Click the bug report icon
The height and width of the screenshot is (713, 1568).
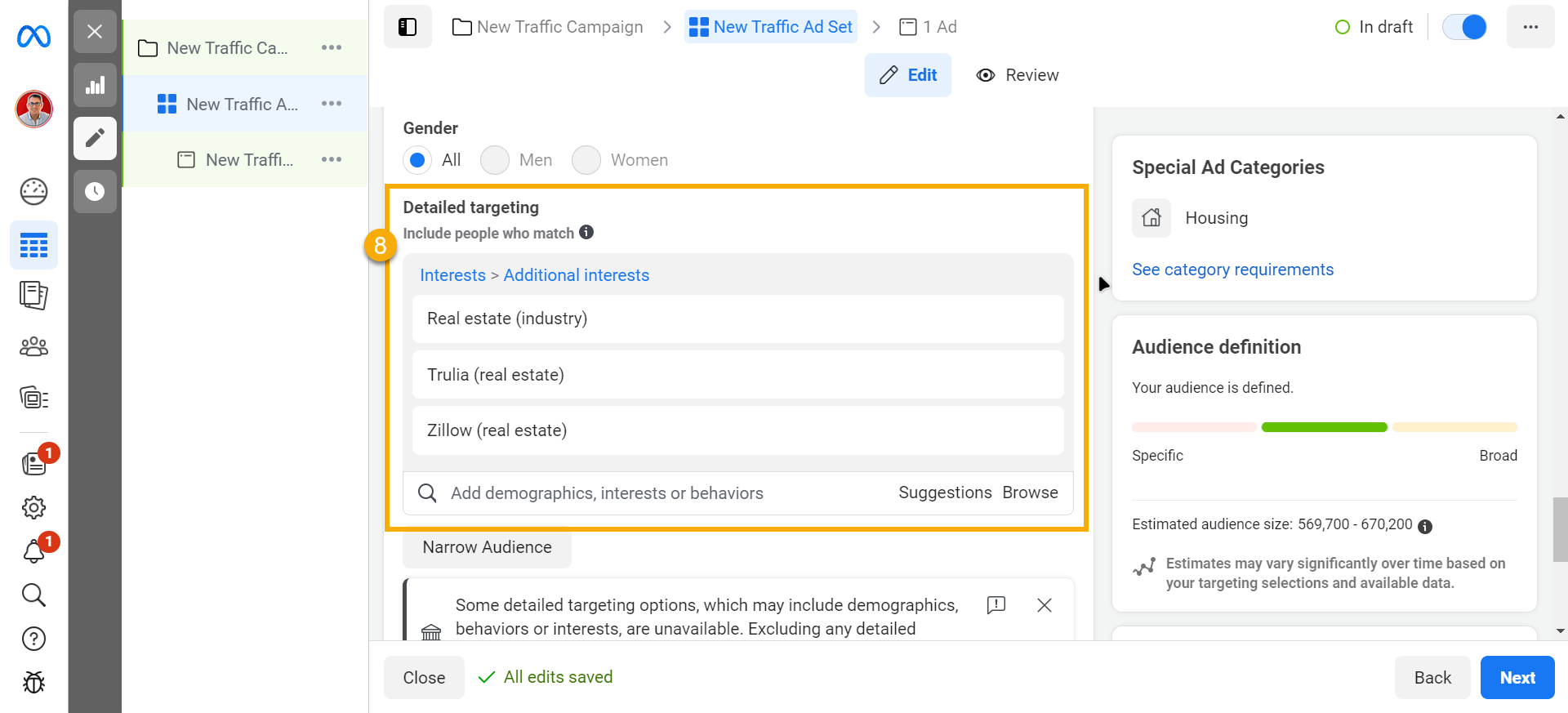33,682
